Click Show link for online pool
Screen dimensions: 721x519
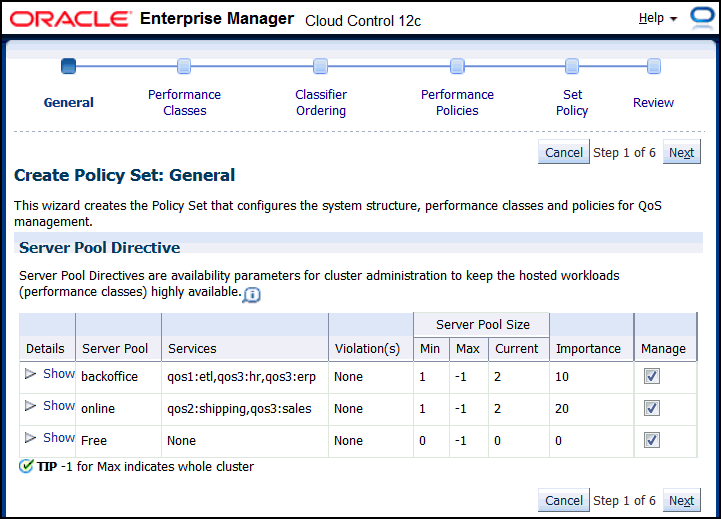pyautogui.click(x=59, y=405)
